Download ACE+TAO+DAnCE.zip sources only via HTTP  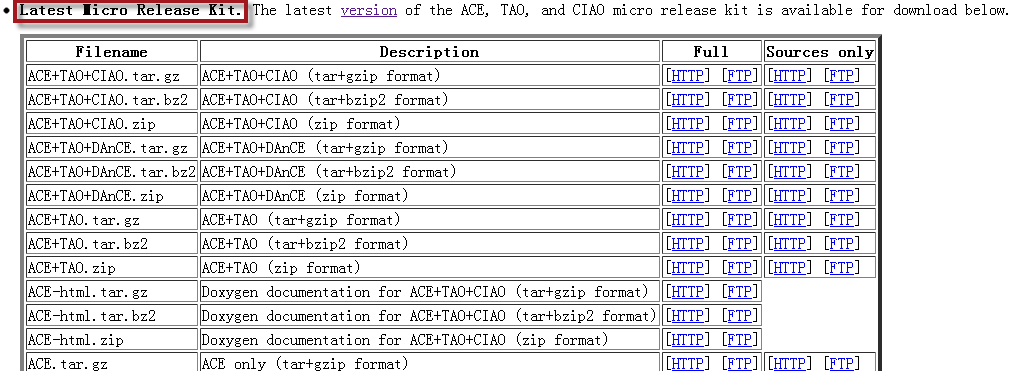789,196
